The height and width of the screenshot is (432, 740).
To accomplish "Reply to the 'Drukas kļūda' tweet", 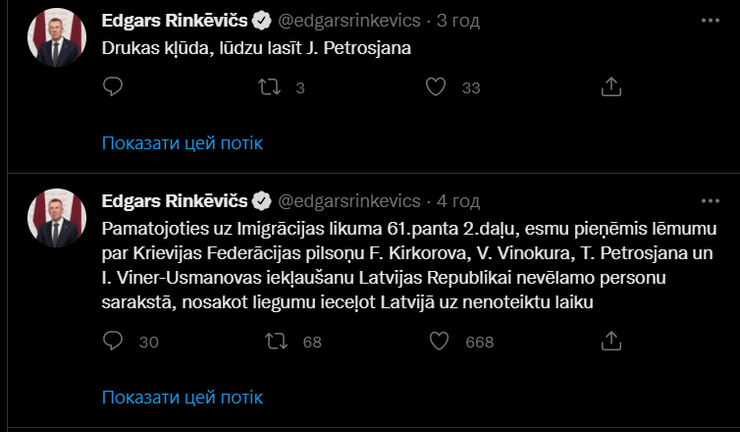I will (113, 88).
